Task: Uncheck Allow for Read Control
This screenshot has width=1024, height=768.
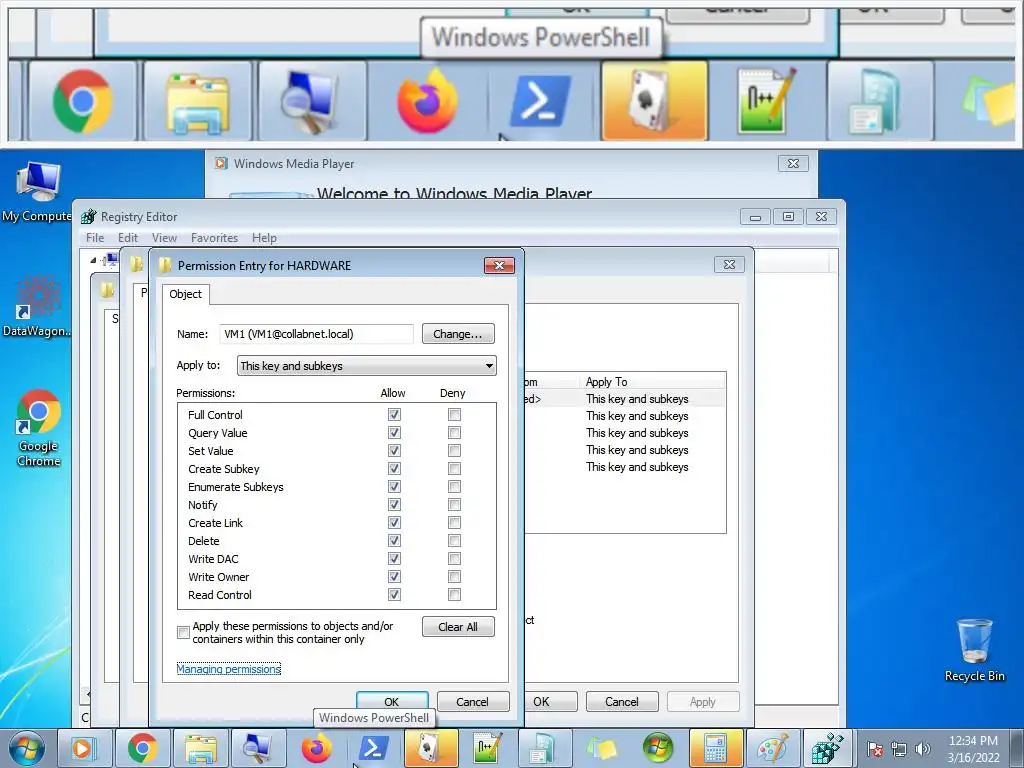Action: coord(394,595)
